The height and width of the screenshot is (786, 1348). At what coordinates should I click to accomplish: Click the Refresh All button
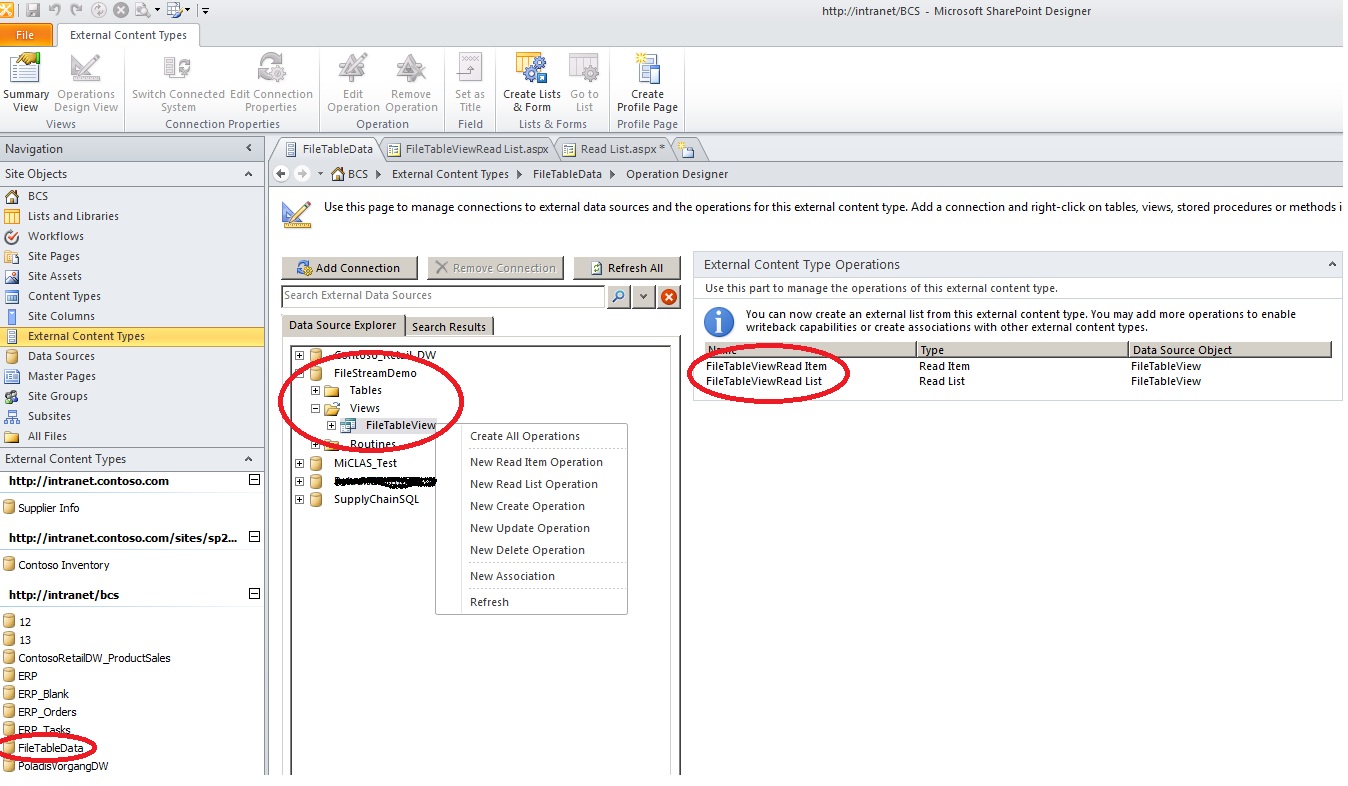pyautogui.click(x=627, y=268)
